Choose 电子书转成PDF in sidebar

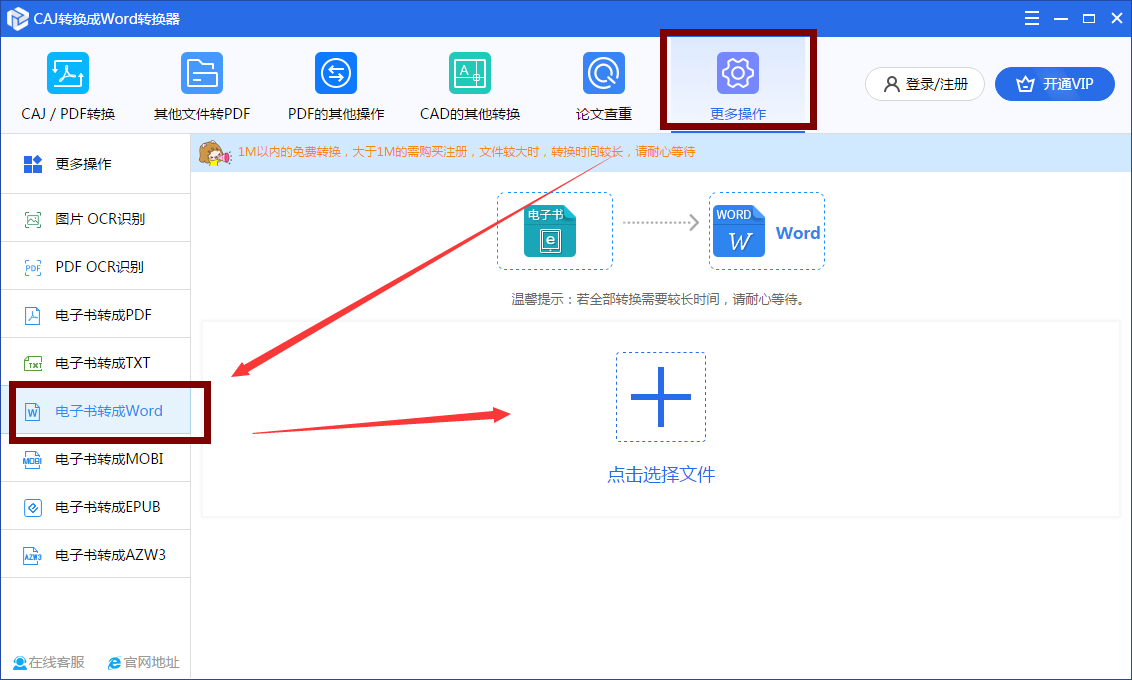[x=95, y=314]
